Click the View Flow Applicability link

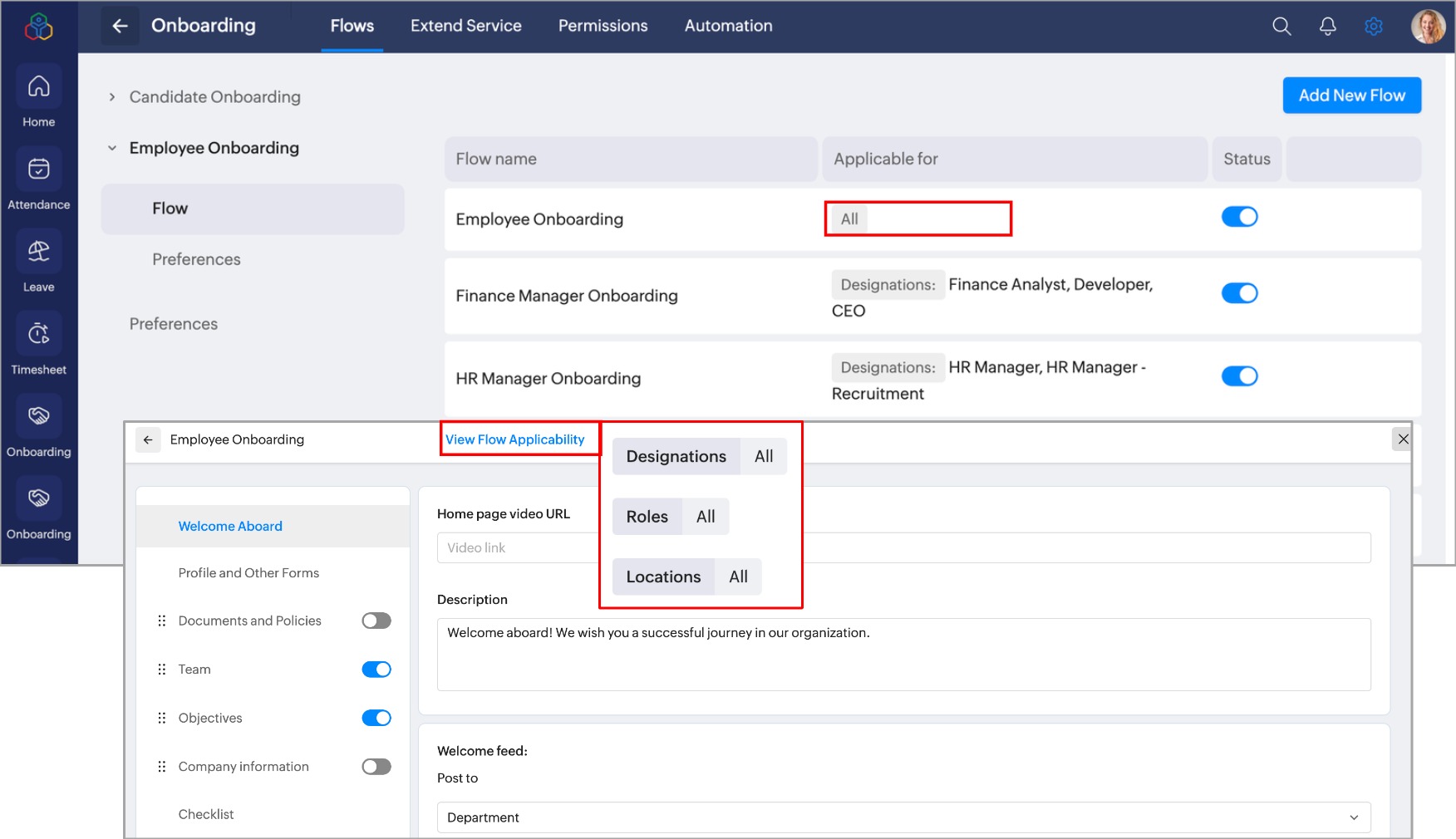[514, 439]
